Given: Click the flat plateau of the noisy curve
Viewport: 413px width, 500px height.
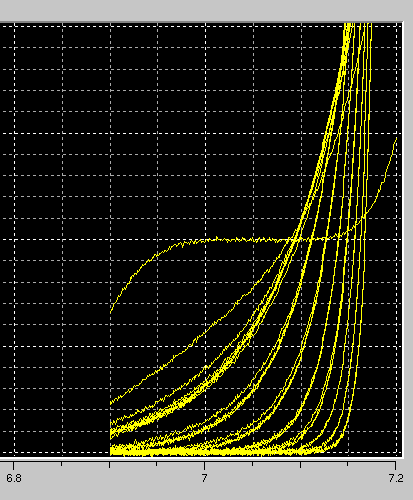Looking at the screenshot, I should pos(240,239).
